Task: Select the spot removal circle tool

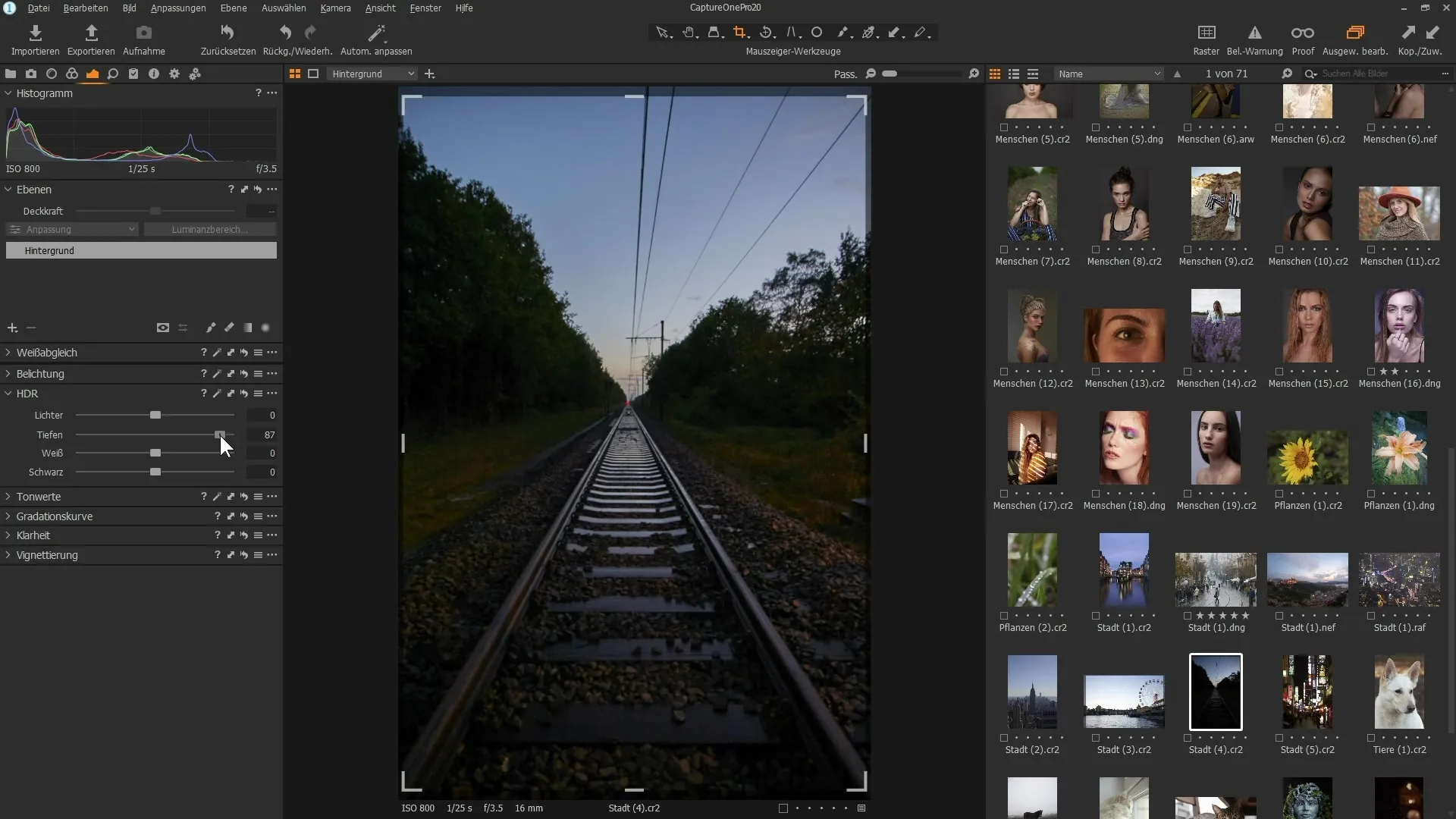Action: coord(817,33)
